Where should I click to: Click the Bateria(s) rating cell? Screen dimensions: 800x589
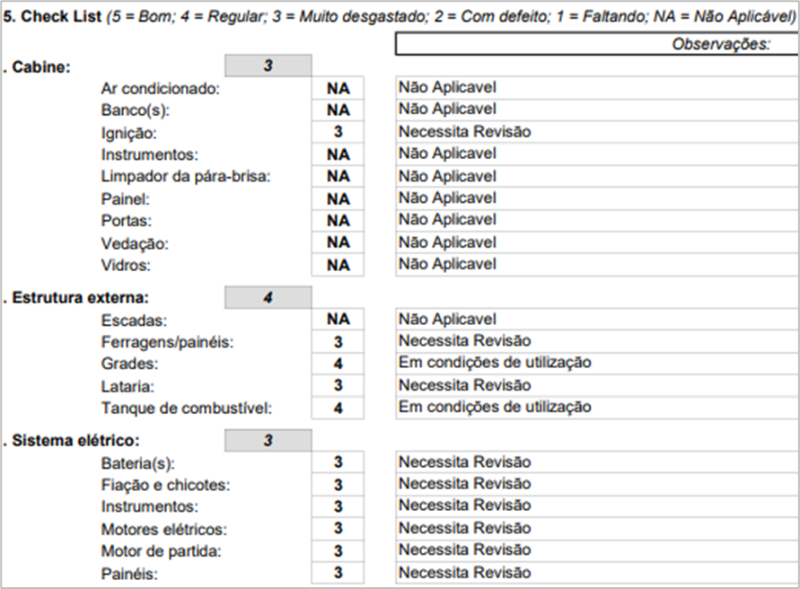[x=338, y=462]
